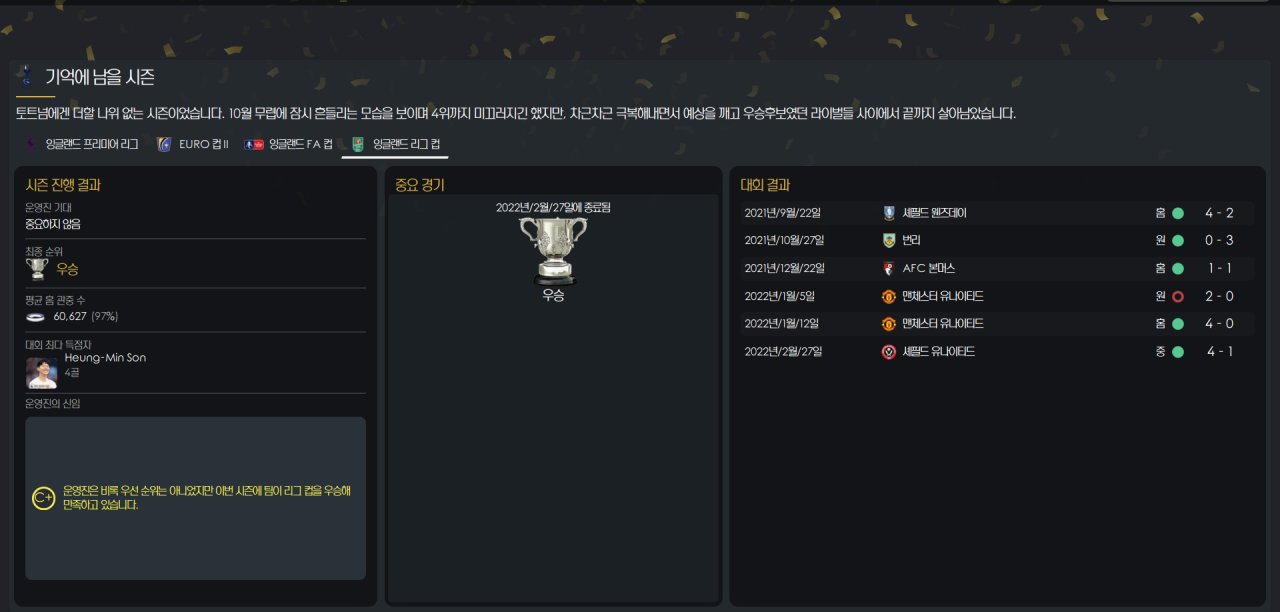The image size is (1280, 612).
Task: Open the 2022/1/5 Manchester United match
Action: pyautogui.click(x=997, y=296)
